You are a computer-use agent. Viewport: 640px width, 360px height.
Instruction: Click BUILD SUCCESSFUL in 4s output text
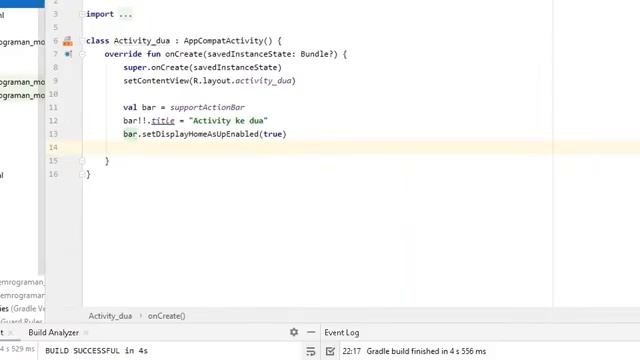pos(96,351)
